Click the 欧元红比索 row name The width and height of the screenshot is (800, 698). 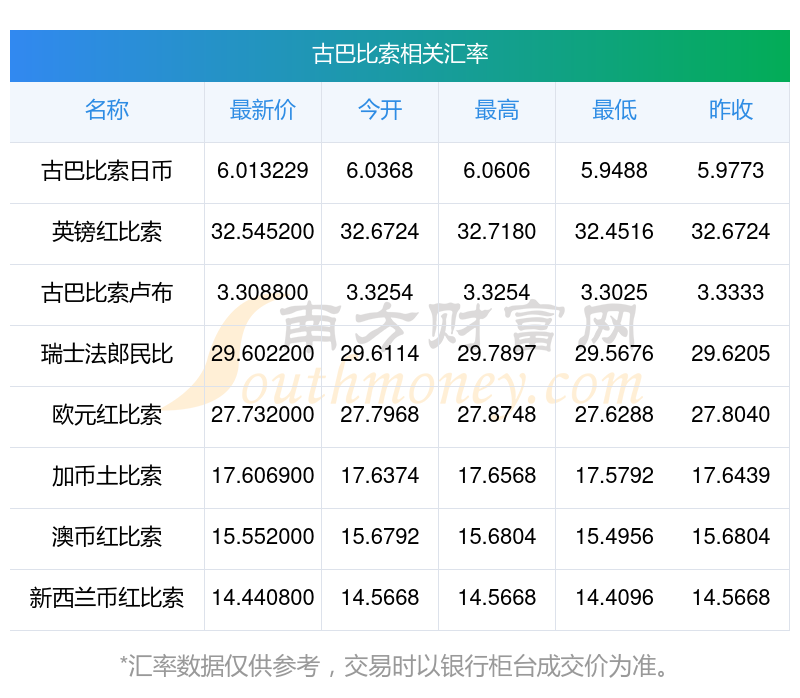click(x=107, y=415)
